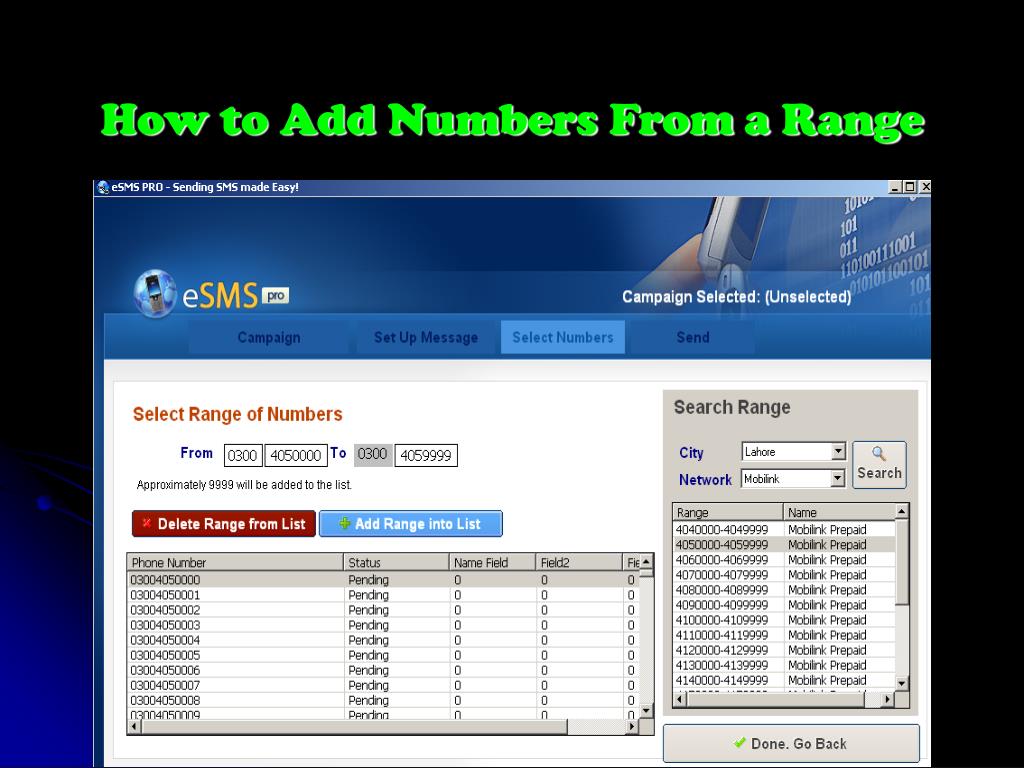Click Campaign Selected: (Unselected) label
The width and height of the screenshot is (1024, 768).
point(736,297)
